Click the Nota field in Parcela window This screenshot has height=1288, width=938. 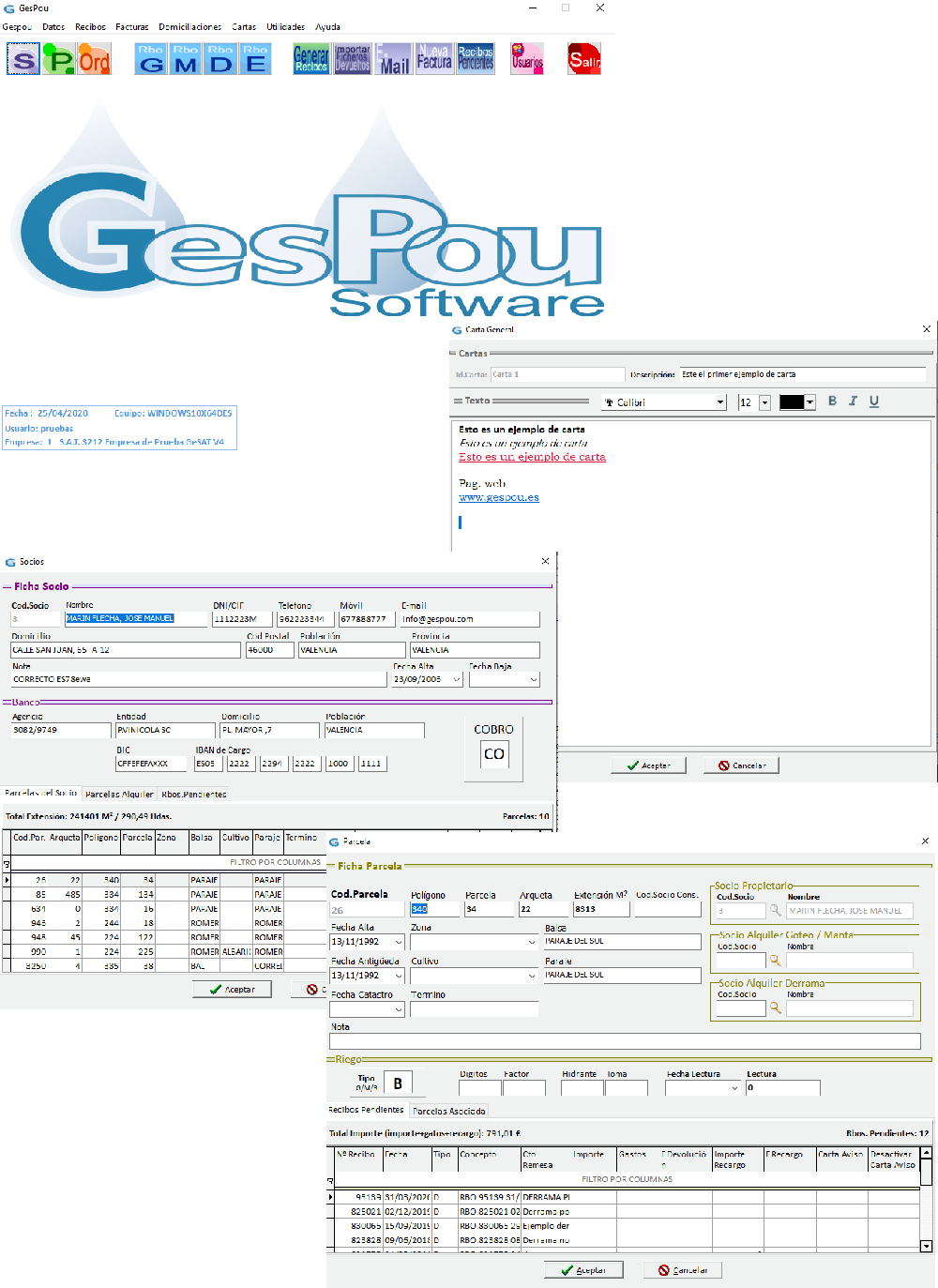626,1041
